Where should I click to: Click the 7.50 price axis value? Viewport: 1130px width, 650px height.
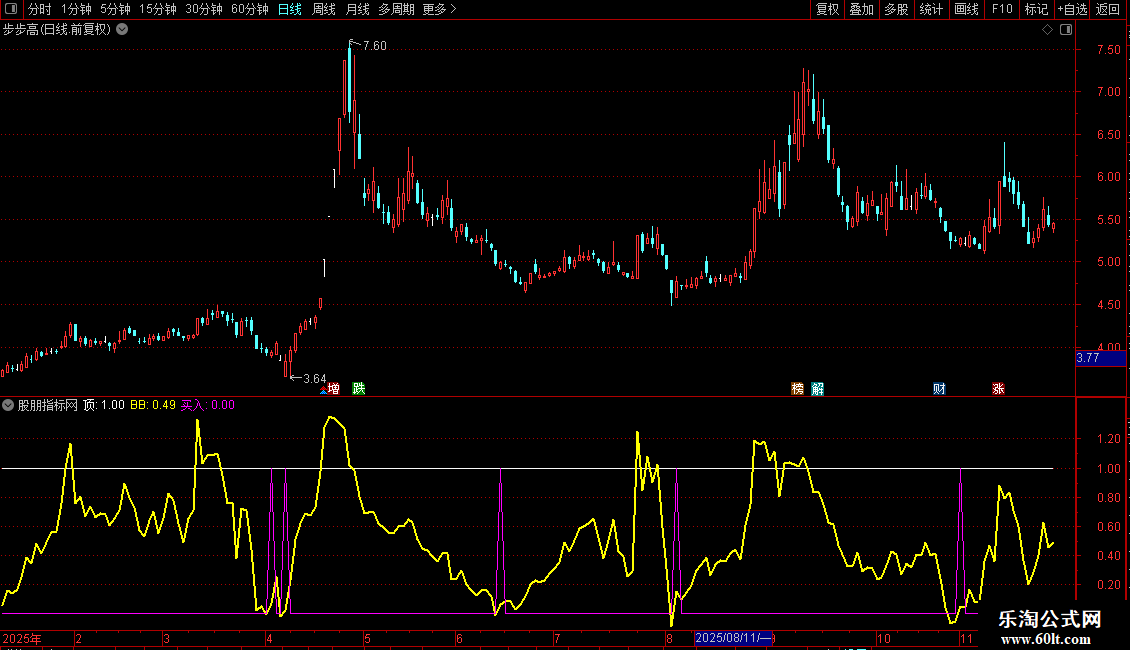(1108, 50)
